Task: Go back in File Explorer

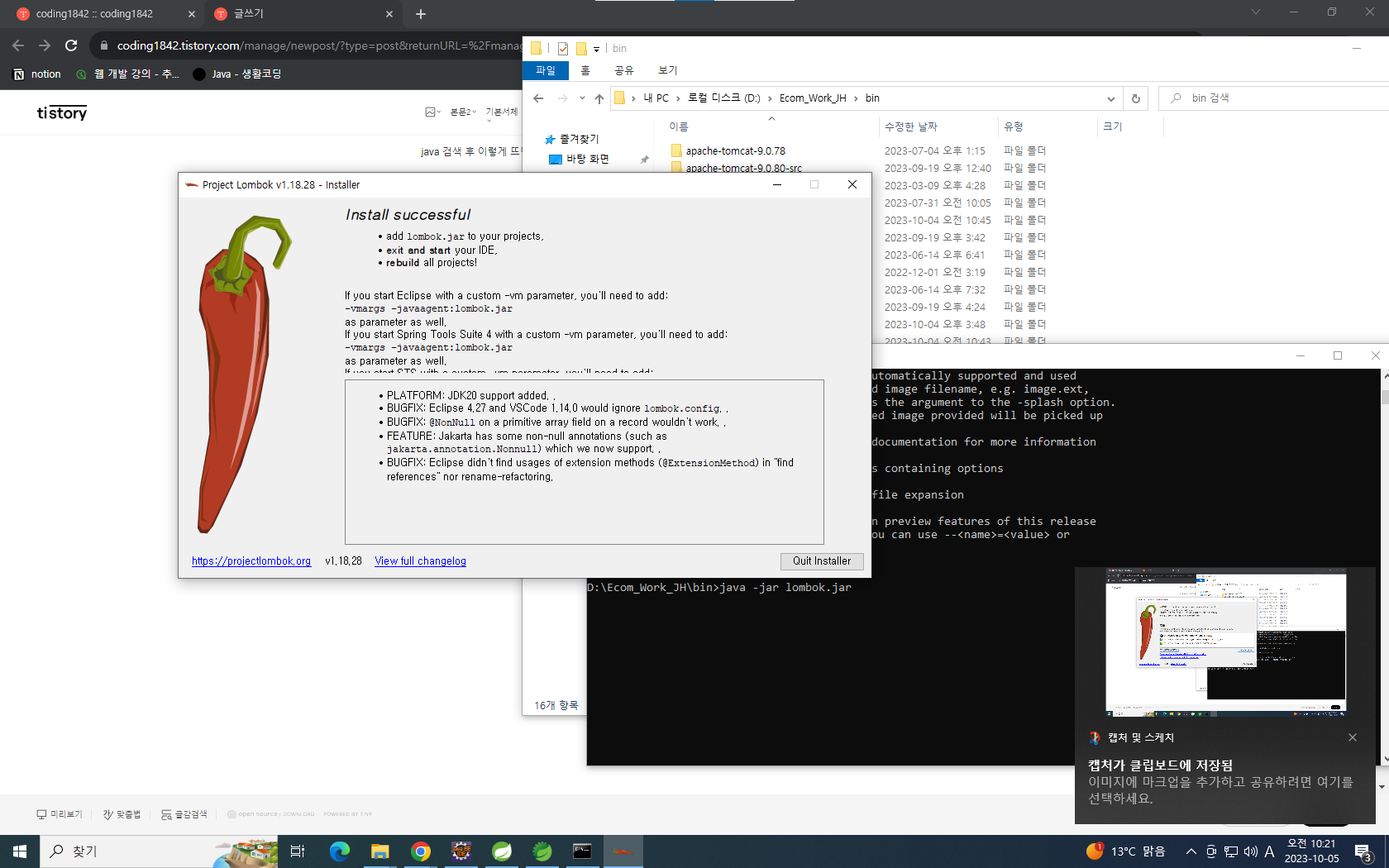Action: pyautogui.click(x=538, y=98)
